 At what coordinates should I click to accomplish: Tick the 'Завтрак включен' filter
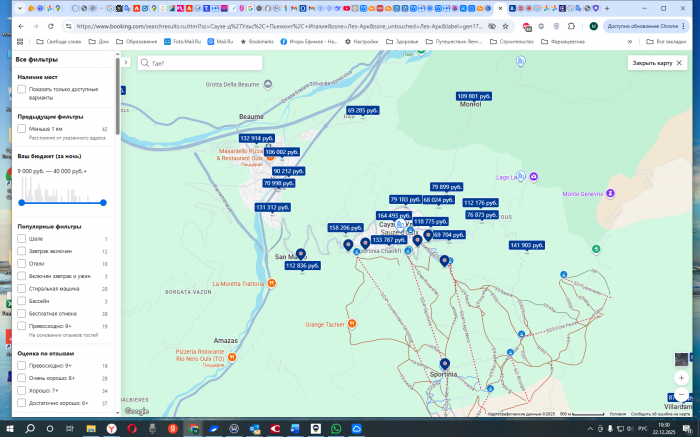click(x=22, y=251)
